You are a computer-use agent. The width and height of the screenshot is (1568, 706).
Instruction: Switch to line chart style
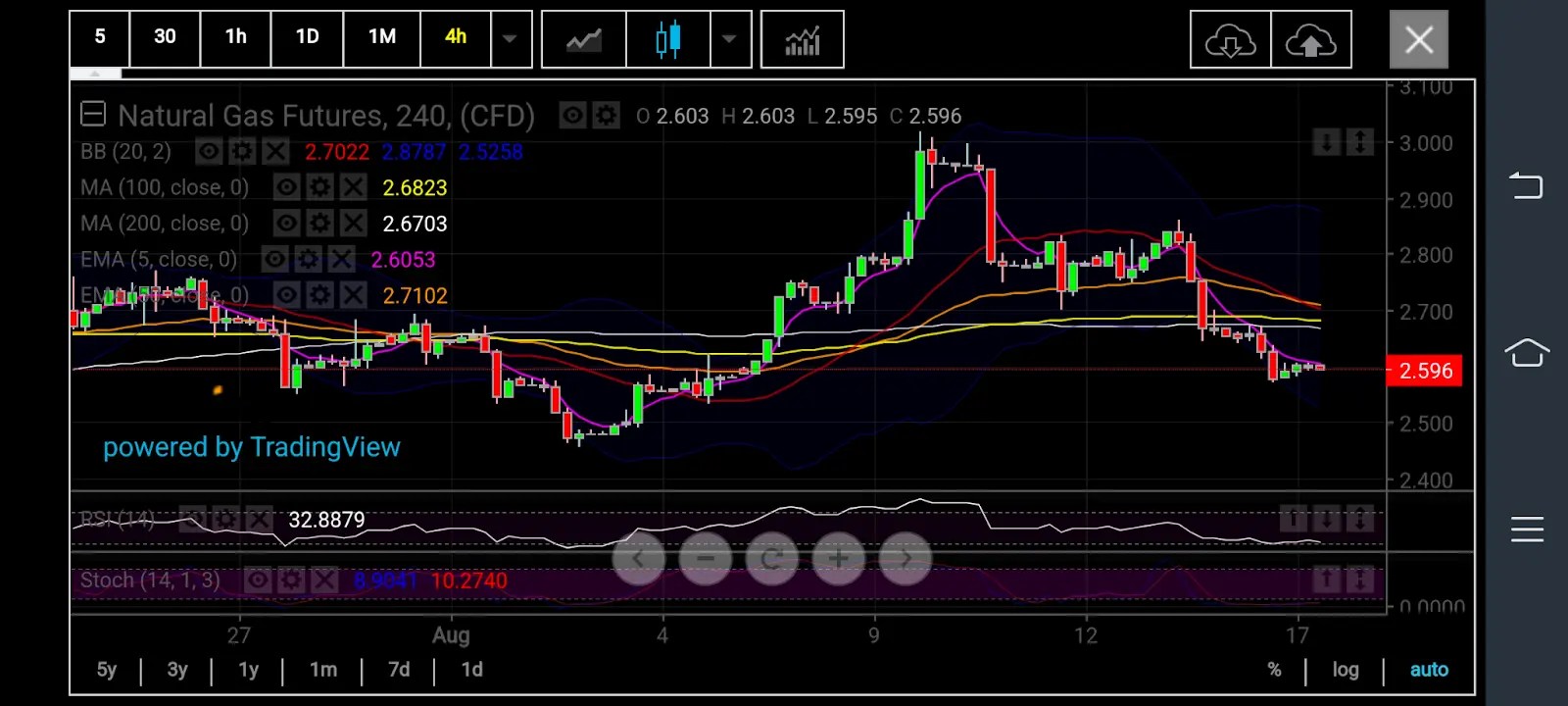pos(583,40)
